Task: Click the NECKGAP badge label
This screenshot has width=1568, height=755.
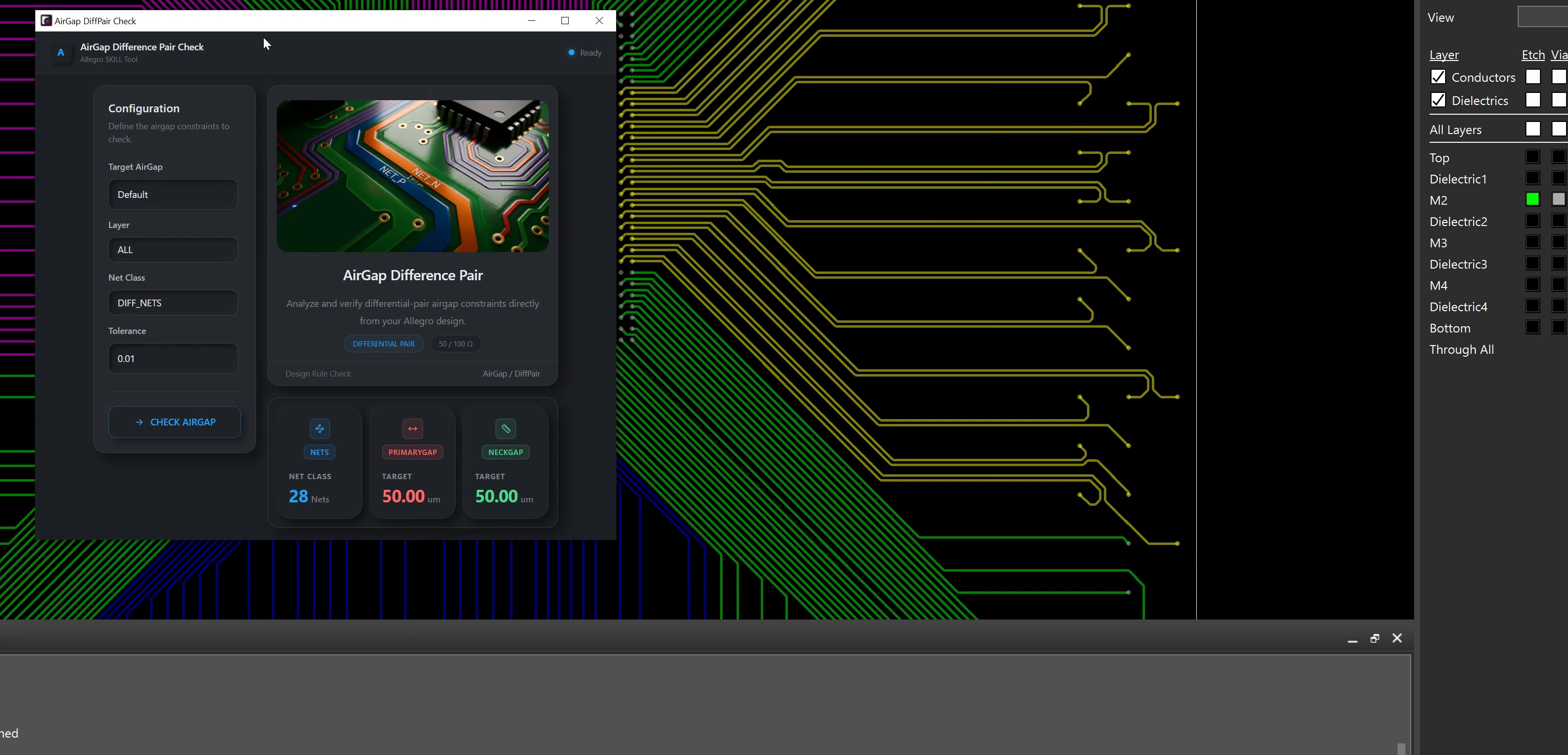Action: (x=506, y=453)
